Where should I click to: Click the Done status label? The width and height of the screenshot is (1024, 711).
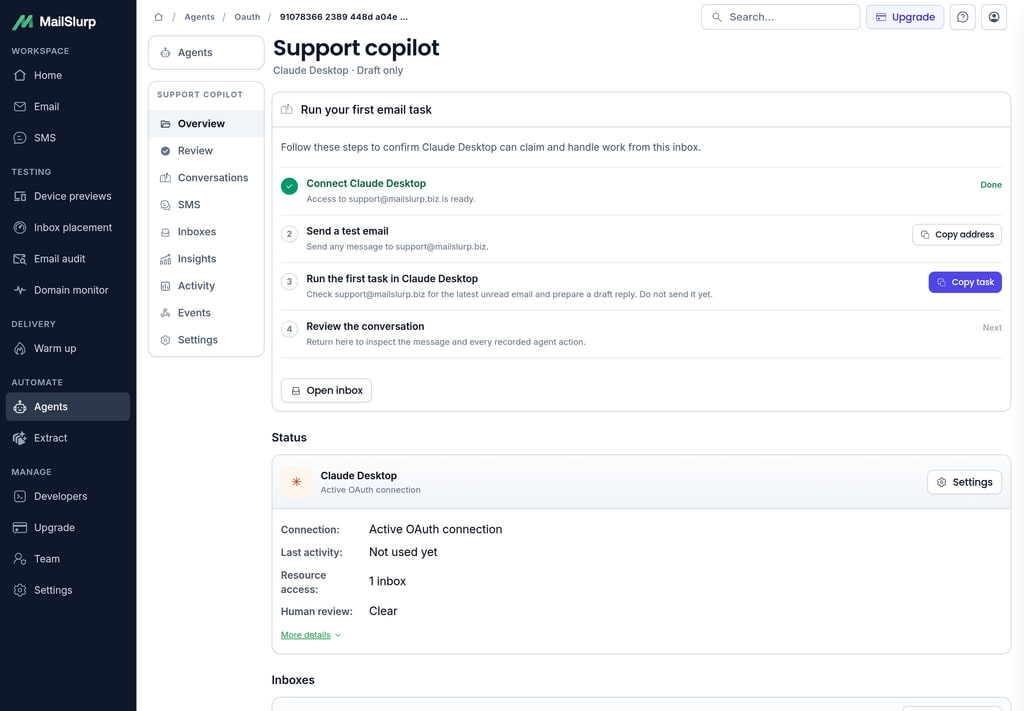991,185
